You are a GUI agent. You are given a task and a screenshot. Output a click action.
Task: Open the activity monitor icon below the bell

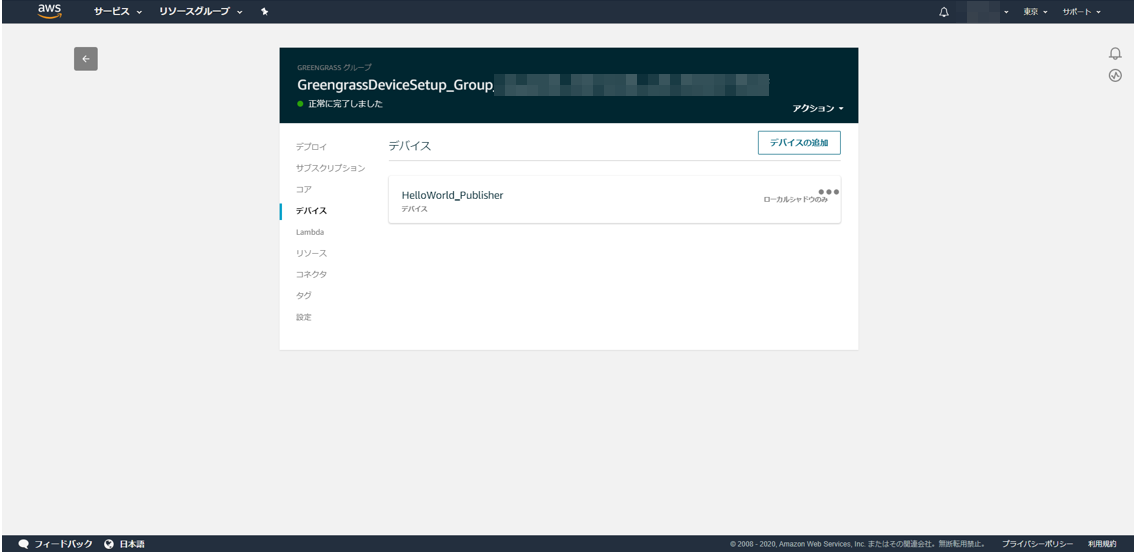1115,75
